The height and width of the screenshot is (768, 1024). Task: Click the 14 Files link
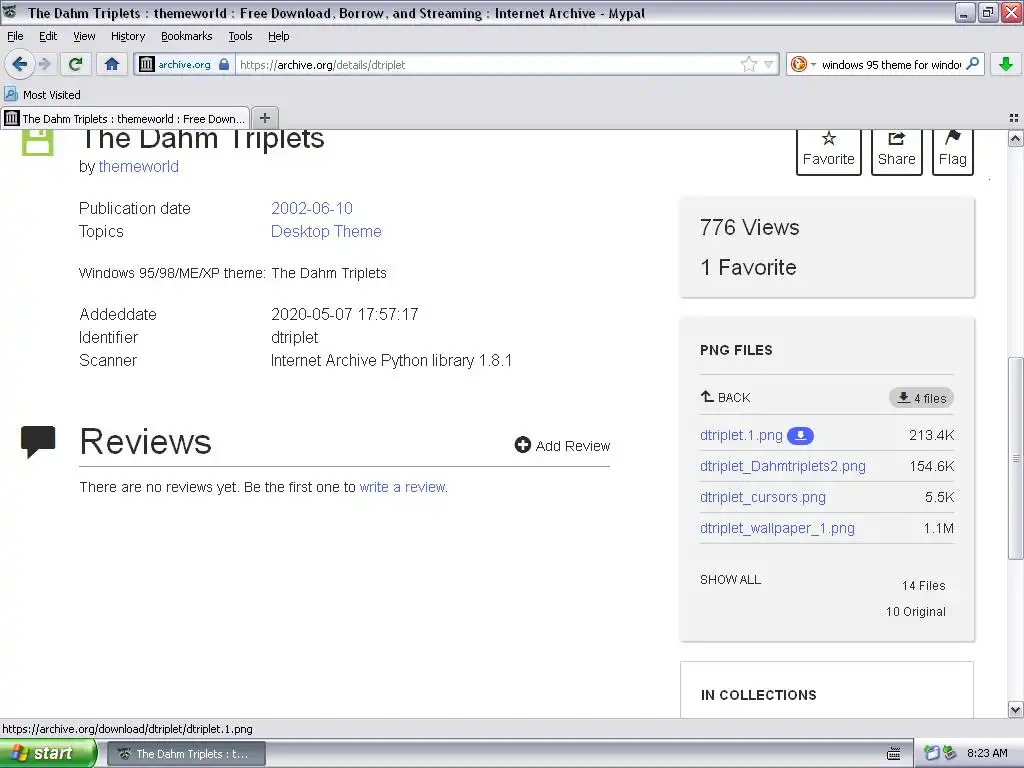click(x=923, y=586)
